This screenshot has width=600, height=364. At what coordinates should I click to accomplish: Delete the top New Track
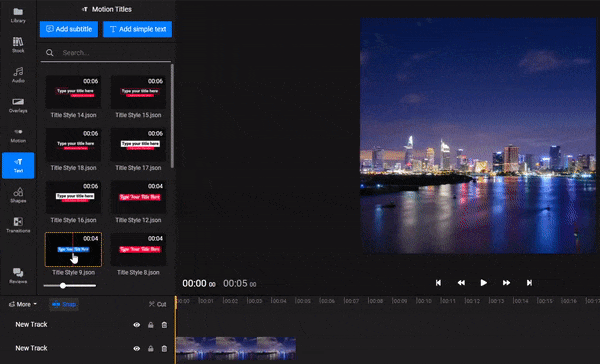point(164,325)
